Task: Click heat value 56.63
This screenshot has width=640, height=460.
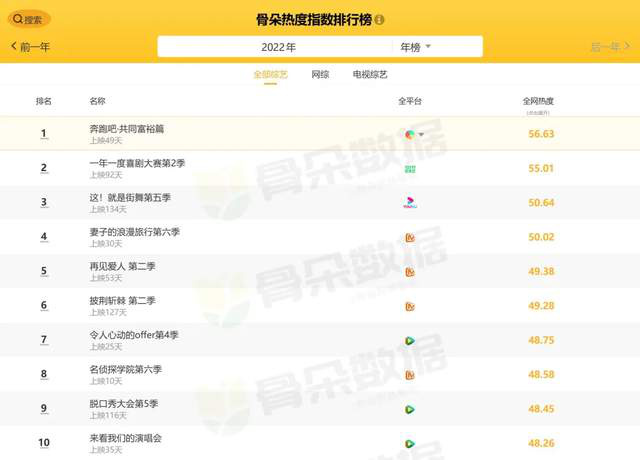Action: coord(541,134)
